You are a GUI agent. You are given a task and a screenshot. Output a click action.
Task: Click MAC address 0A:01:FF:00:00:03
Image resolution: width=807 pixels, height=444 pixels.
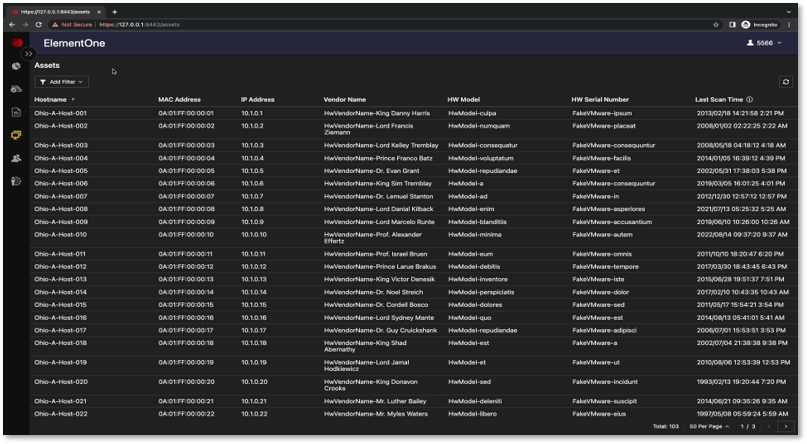(x=186, y=146)
